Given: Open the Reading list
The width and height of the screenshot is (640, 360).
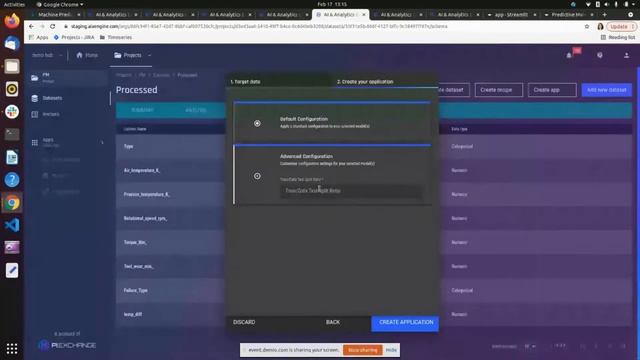Looking at the screenshot, I should (618, 37).
